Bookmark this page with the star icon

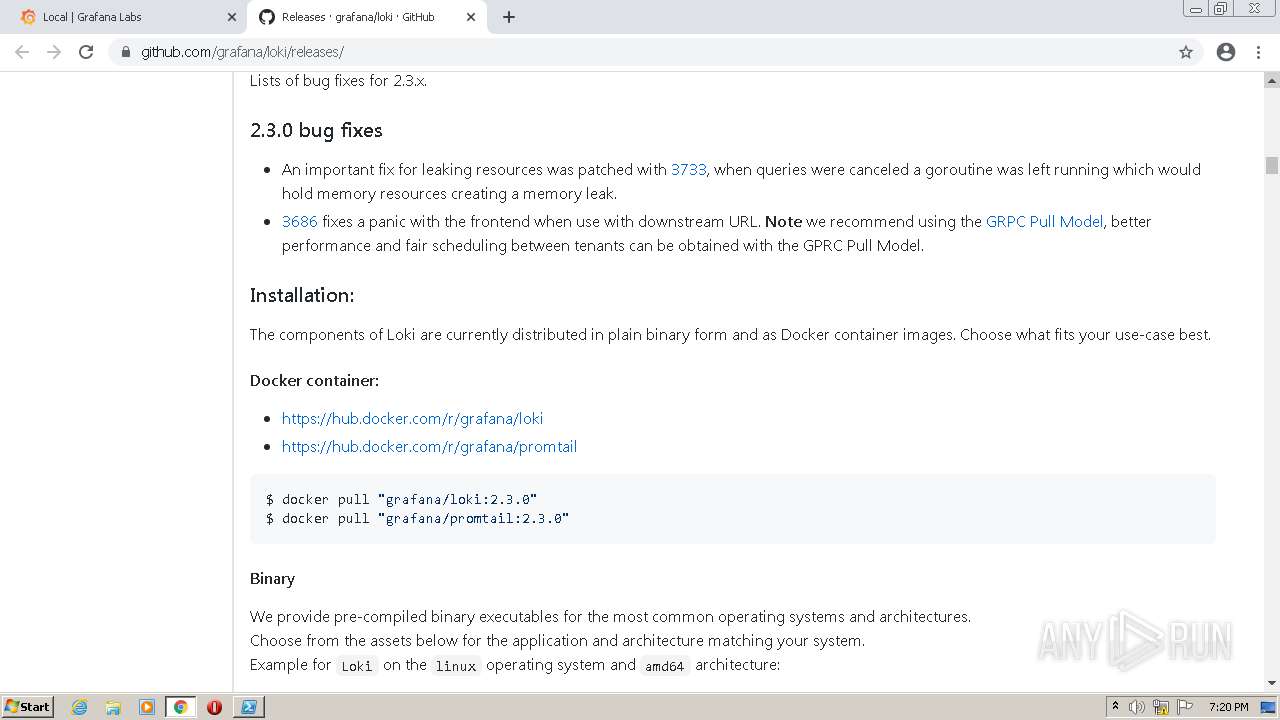1186,52
